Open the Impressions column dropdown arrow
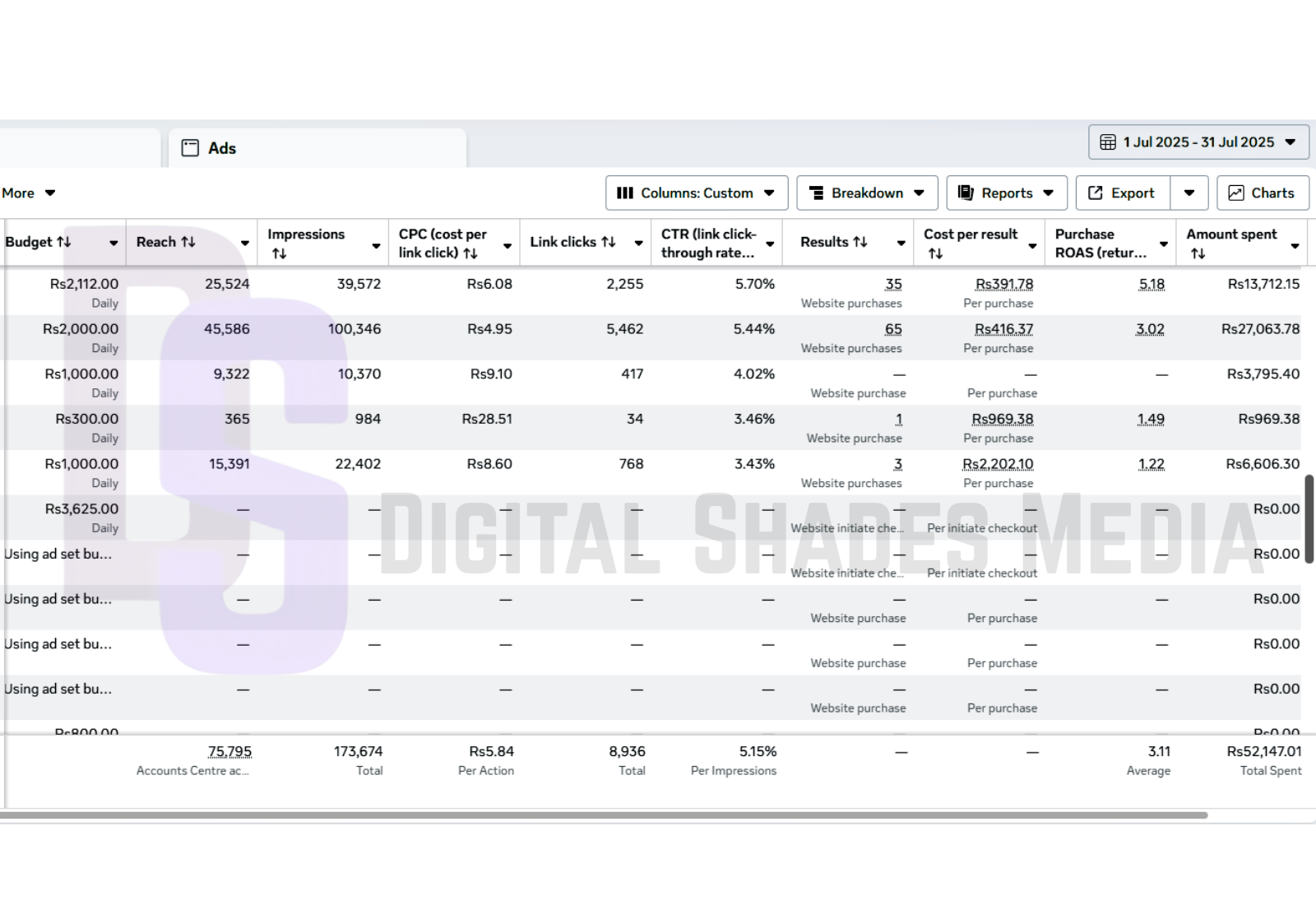Viewport: 1316px width, 905px height. click(x=376, y=246)
